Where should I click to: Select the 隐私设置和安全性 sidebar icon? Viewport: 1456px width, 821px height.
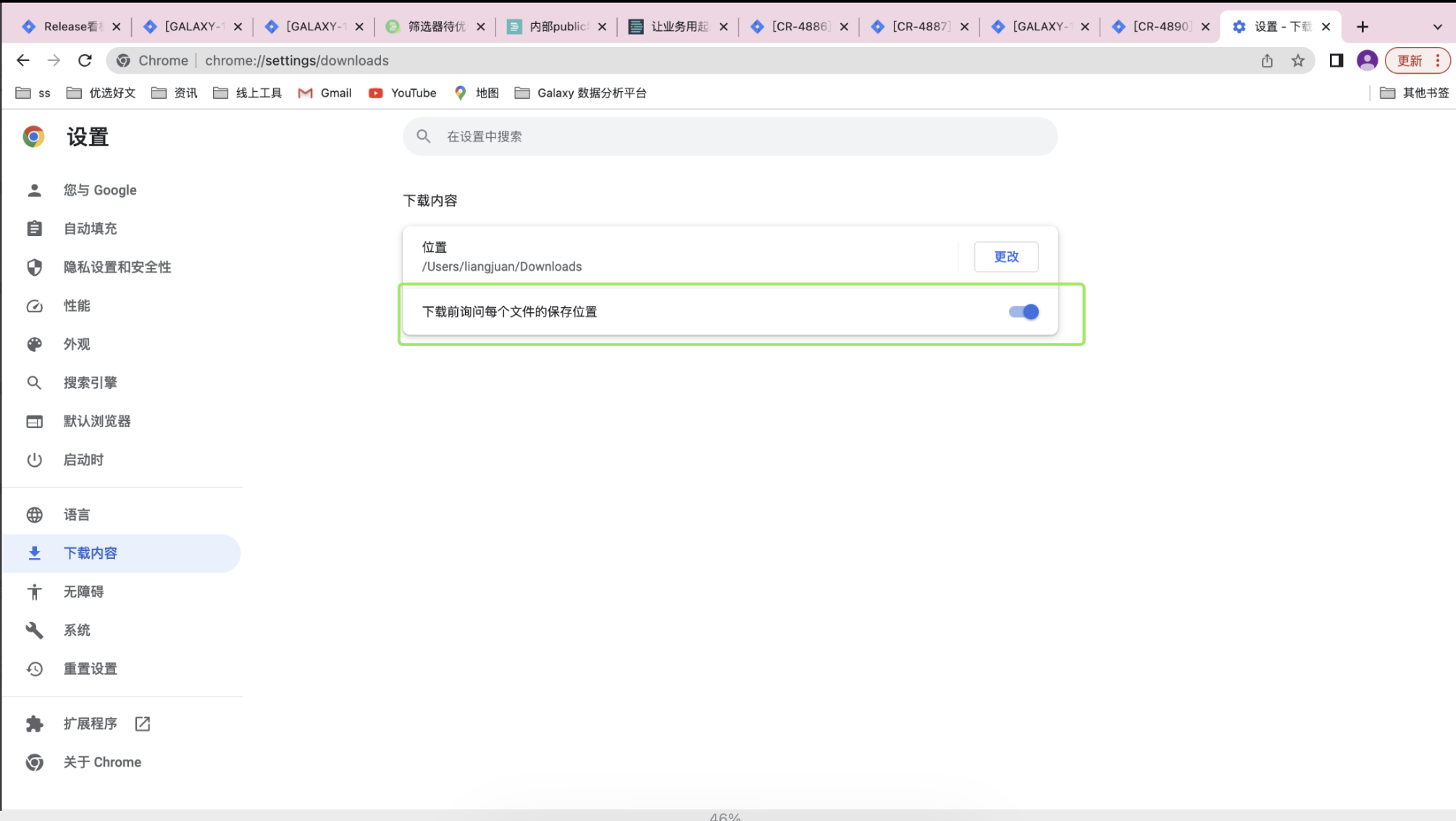[x=34, y=267]
